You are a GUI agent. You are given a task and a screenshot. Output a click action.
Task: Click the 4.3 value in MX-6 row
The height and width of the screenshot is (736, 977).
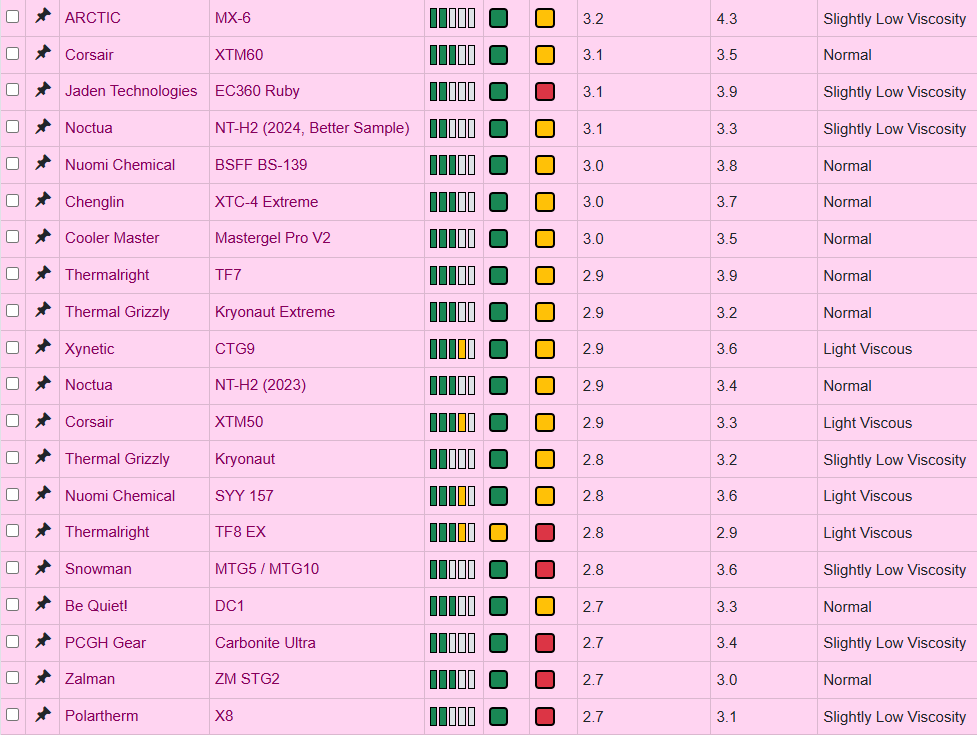(727, 19)
